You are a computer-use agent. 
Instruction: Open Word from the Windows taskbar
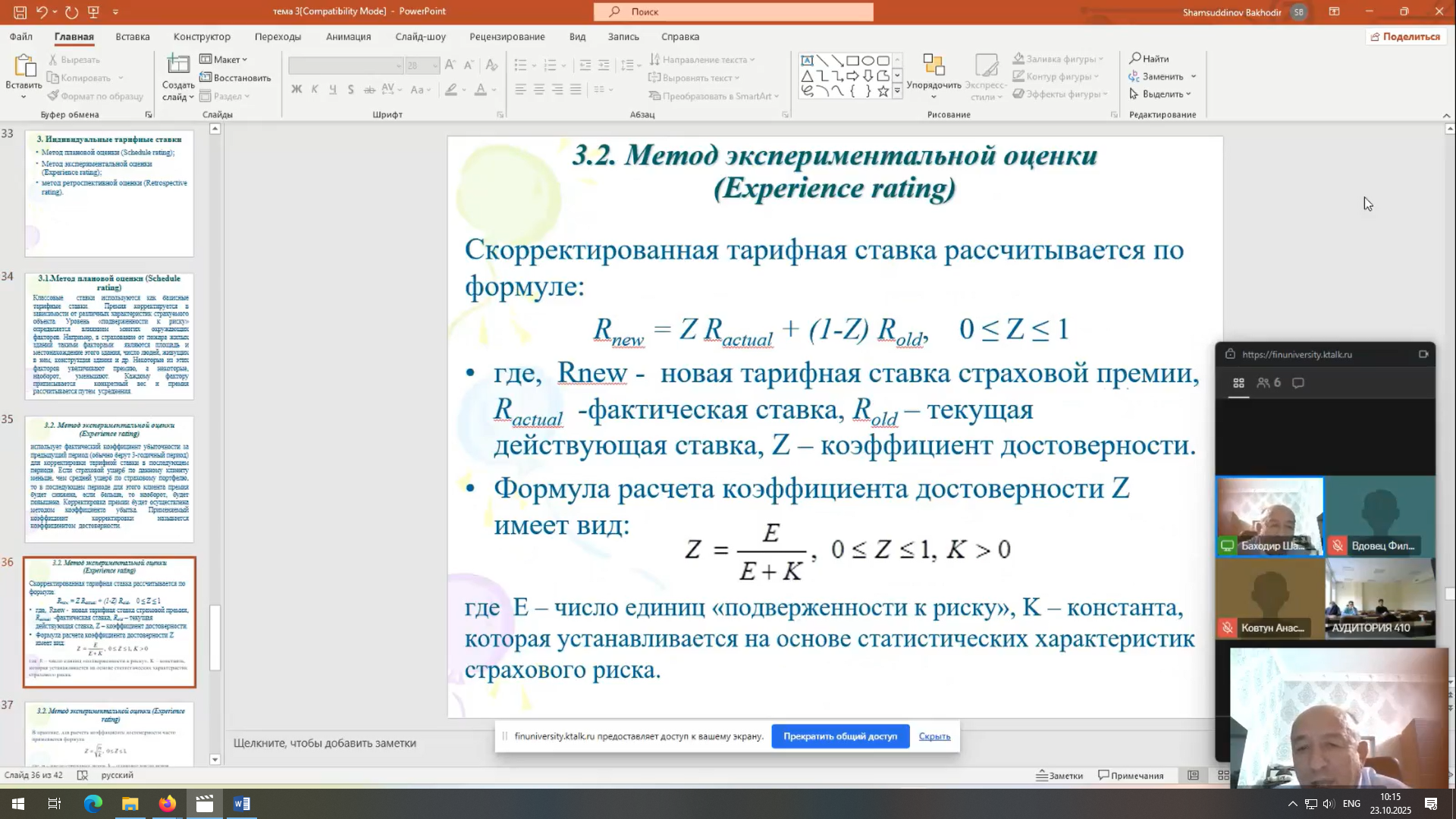[242, 804]
